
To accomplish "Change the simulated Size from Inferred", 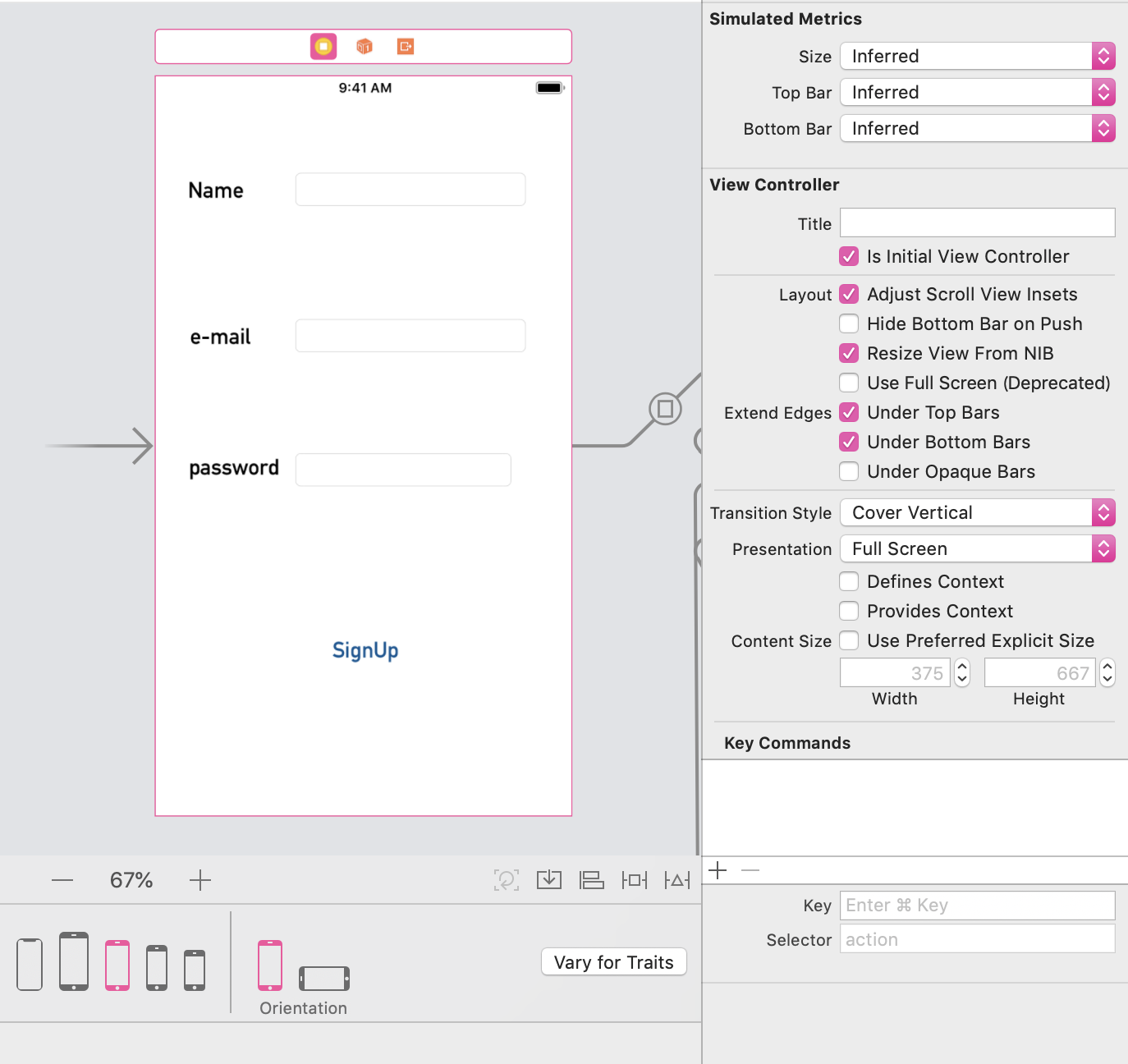I will click(1104, 56).
